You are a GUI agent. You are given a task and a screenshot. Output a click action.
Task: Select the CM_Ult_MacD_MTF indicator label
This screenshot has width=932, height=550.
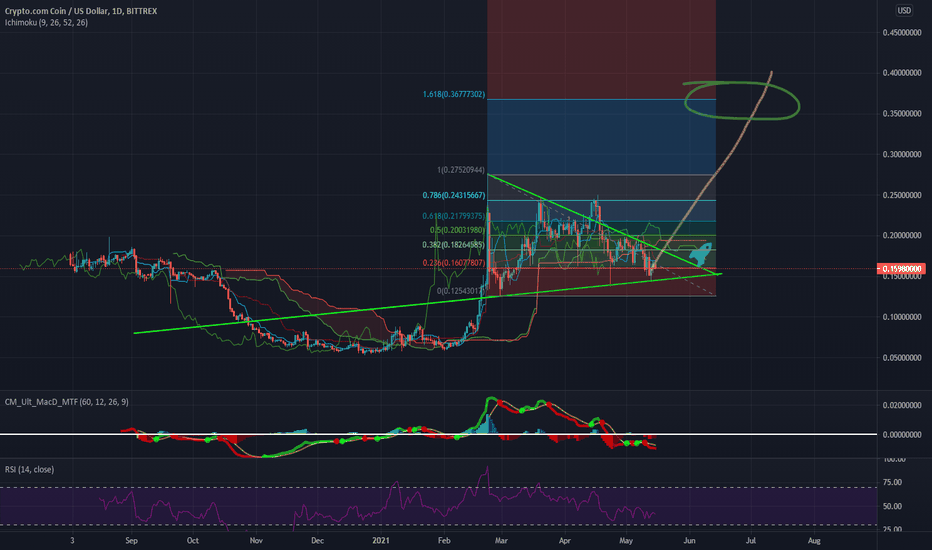click(67, 402)
